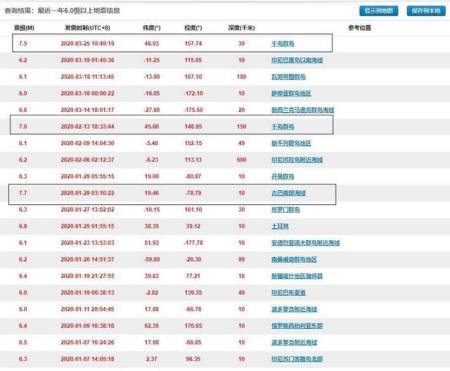450x371 pixels.
Task: Select the longitude -177.78 cell
Action: (x=193, y=243)
